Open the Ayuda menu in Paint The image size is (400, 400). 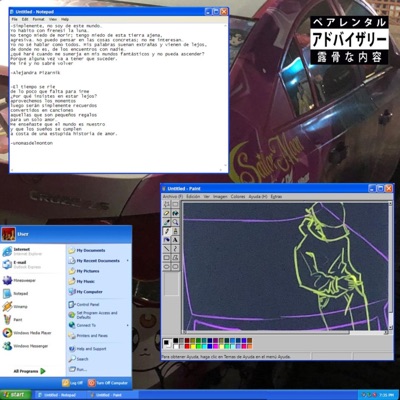coord(258,197)
